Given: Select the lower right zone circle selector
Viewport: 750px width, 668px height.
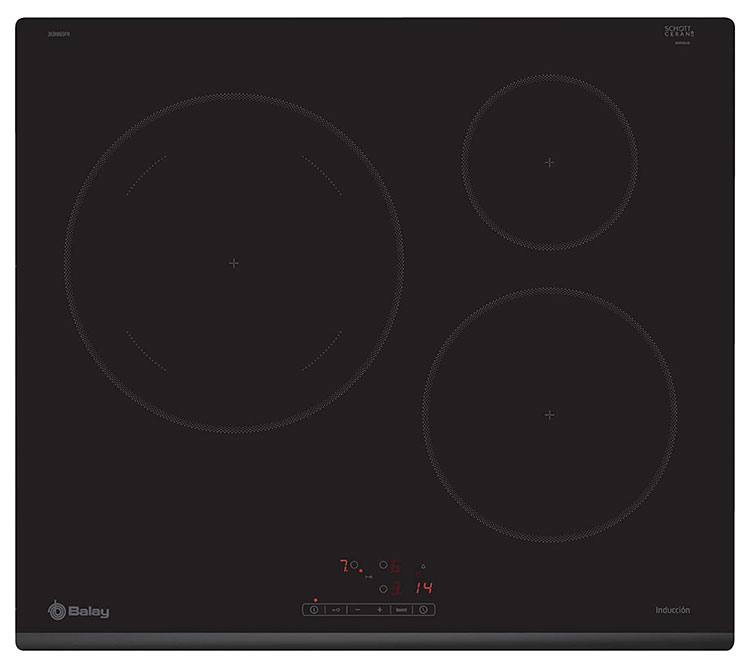Looking at the screenshot, I should (x=382, y=589).
